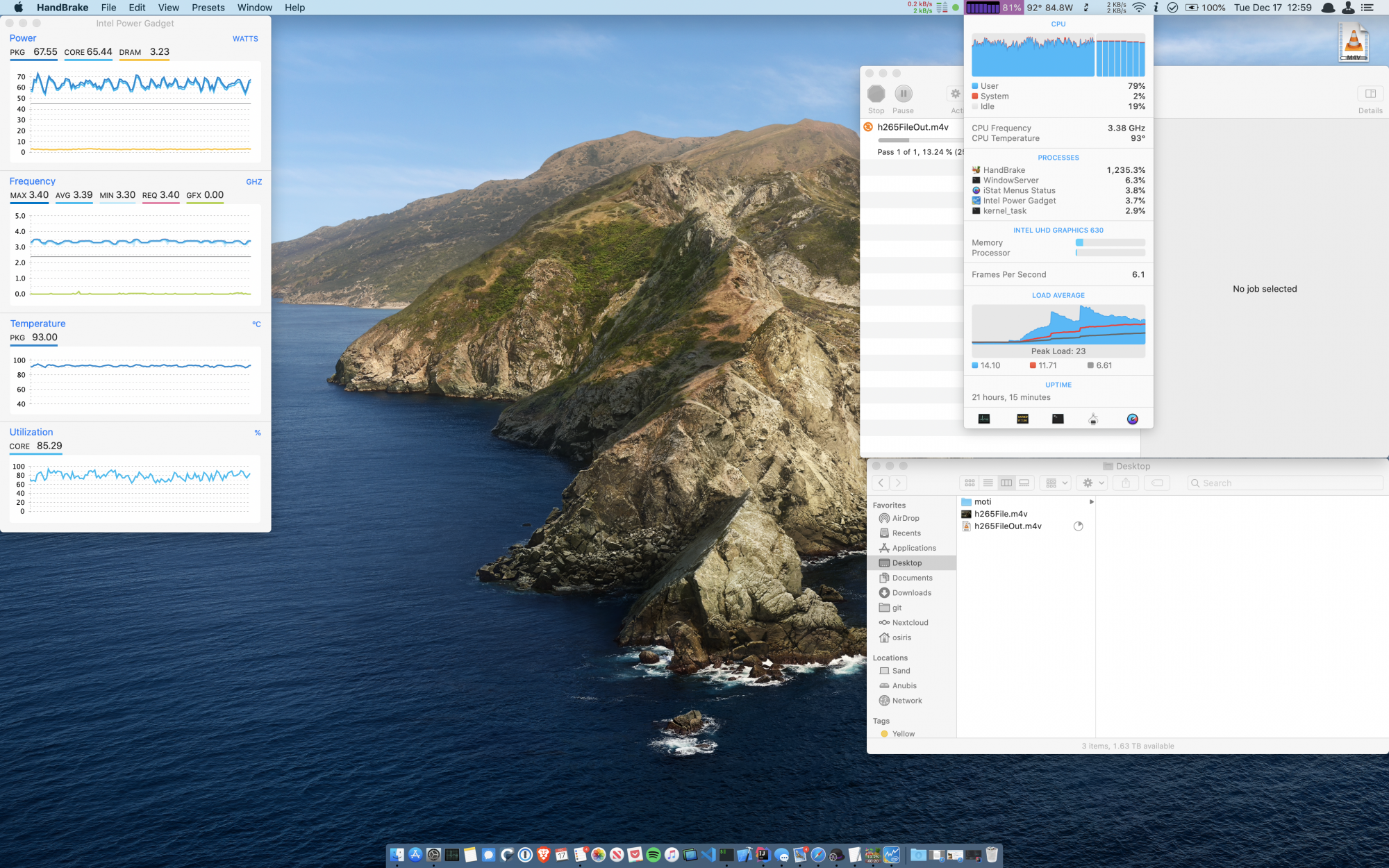Open the VLC M4V file on desktop
Image resolution: width=1389 pixels, height=868 pixels.
point(1353,42)
